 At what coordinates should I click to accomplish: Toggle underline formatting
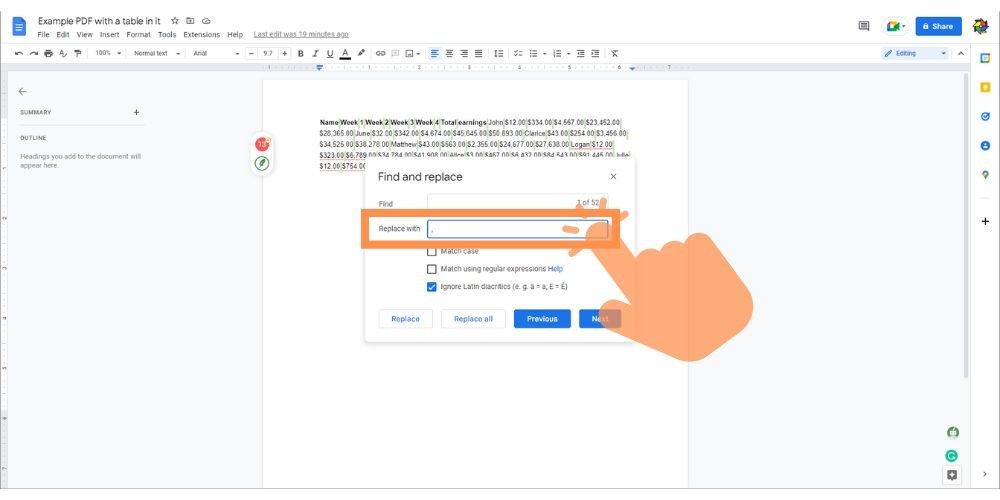coord(330,54)
